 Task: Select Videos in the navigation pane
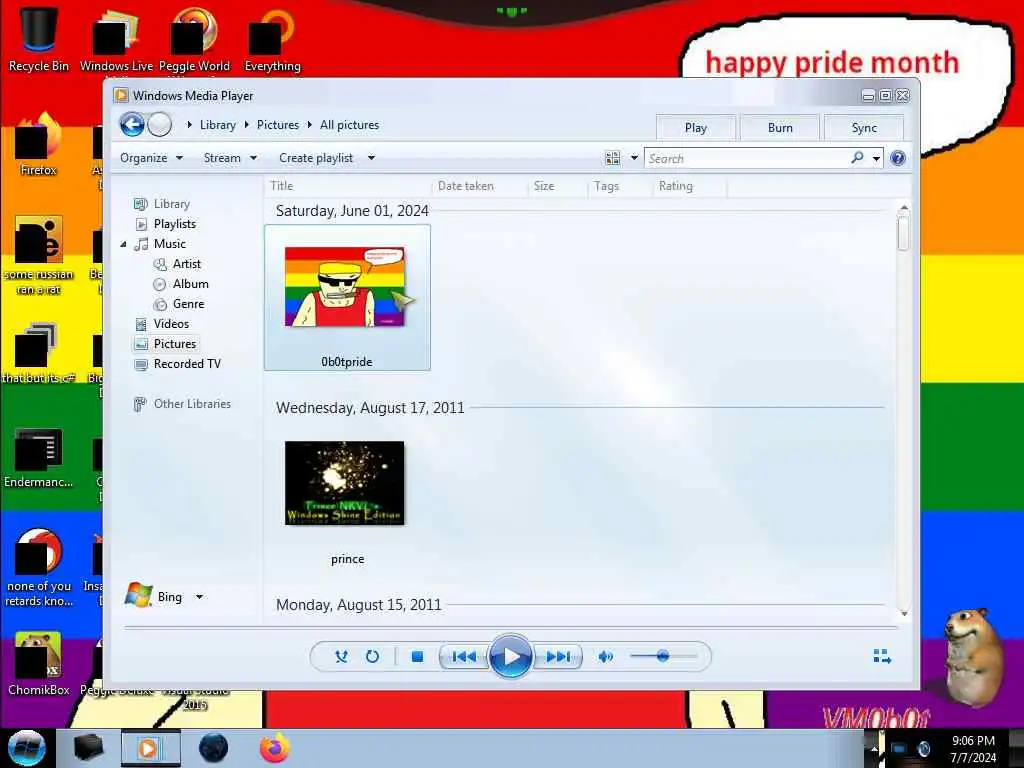pyautogui.click(x=171, y=324)
